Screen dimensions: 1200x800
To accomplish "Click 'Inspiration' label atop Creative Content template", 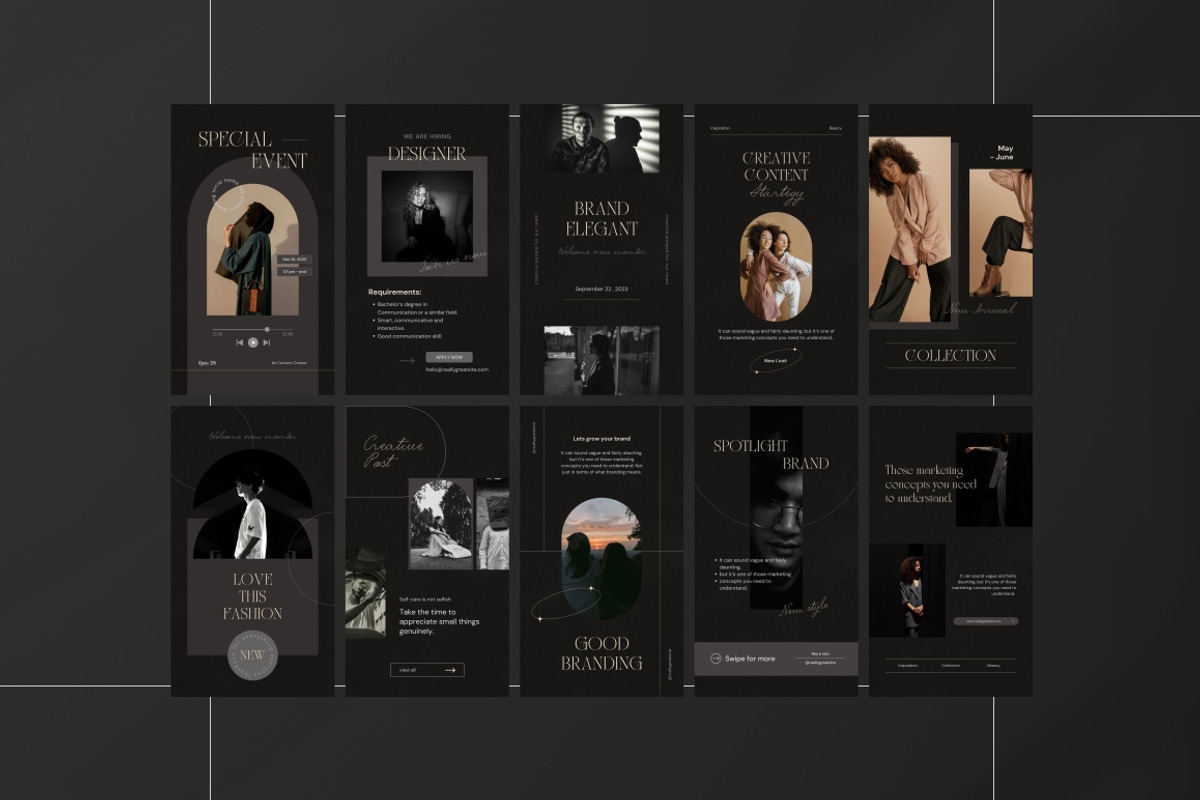I will click(720, 128).
